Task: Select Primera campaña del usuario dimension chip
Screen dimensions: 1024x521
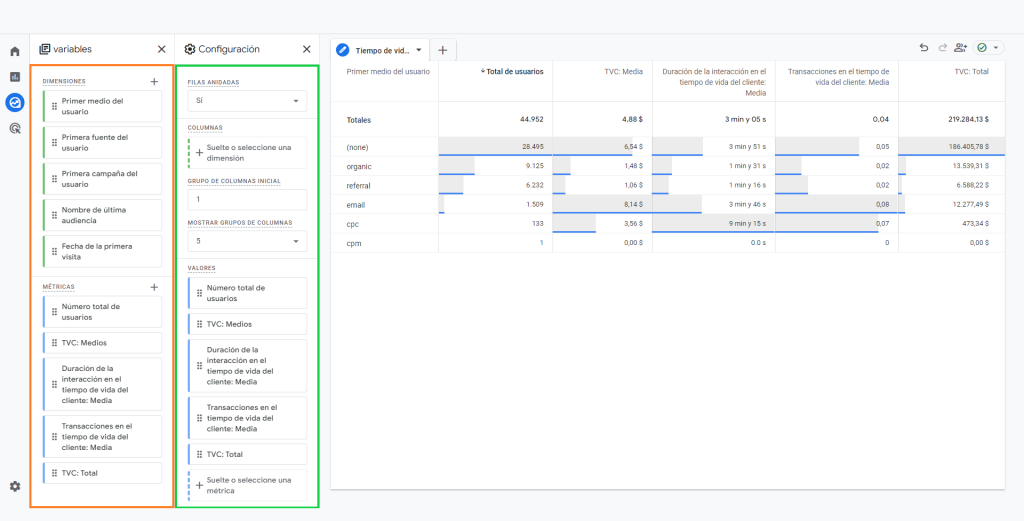Action: click(x=102, y=179)
